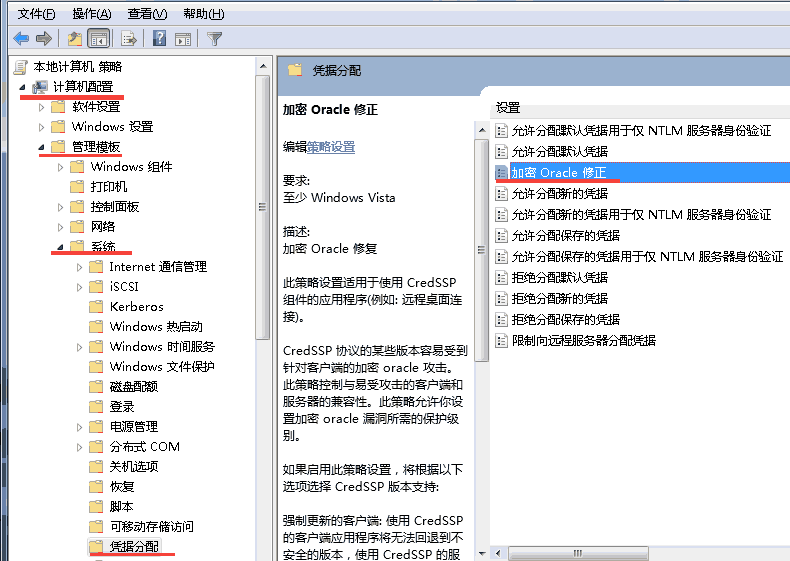Click the 策略设置 edit link
The width and height of the screenshot is (790, 561).
[x=331, y=147]
